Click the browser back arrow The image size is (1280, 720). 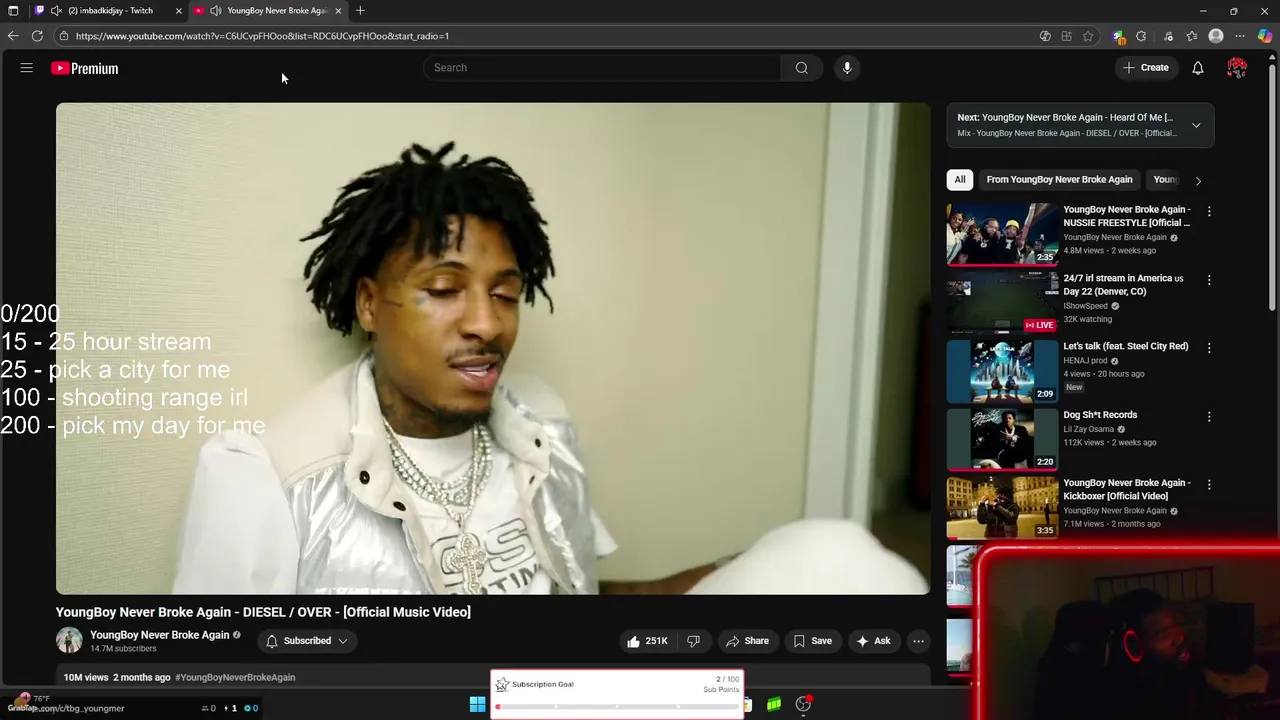click(x=13, y=36)
